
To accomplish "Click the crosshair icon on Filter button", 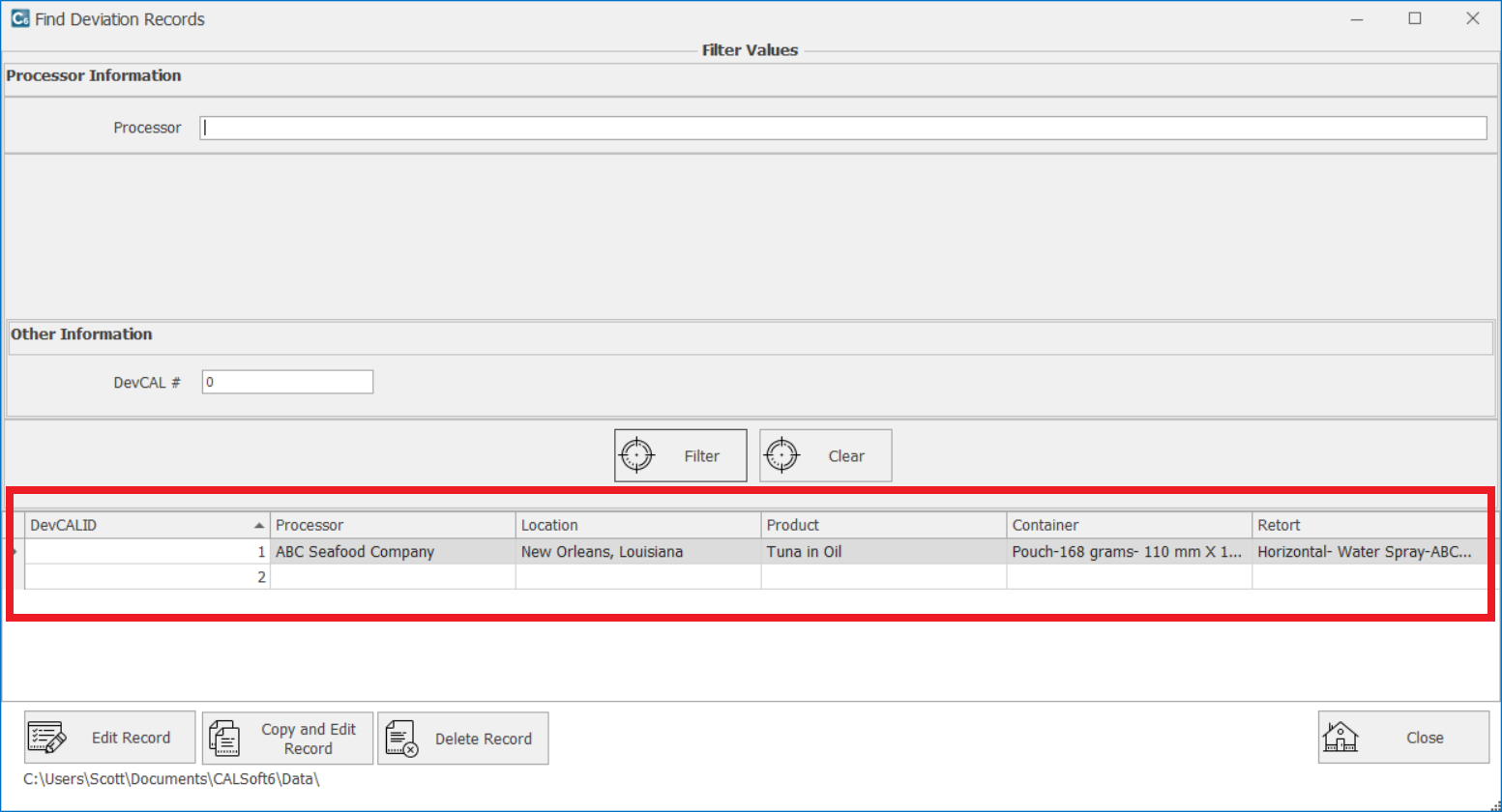I will click(x=636, y=455).
